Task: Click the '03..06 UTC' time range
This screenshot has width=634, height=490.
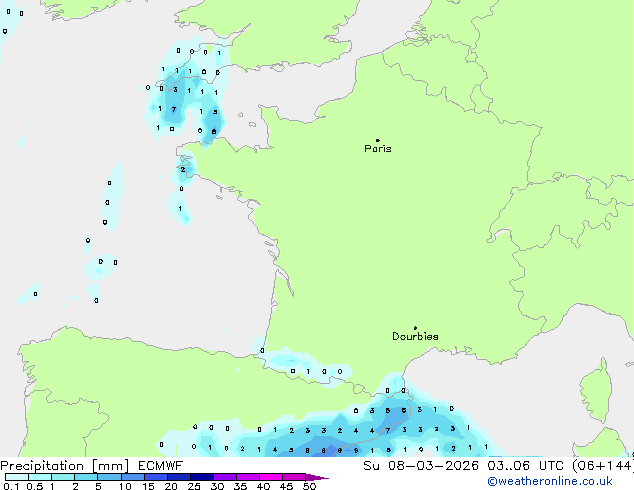Action: (525, 466)
